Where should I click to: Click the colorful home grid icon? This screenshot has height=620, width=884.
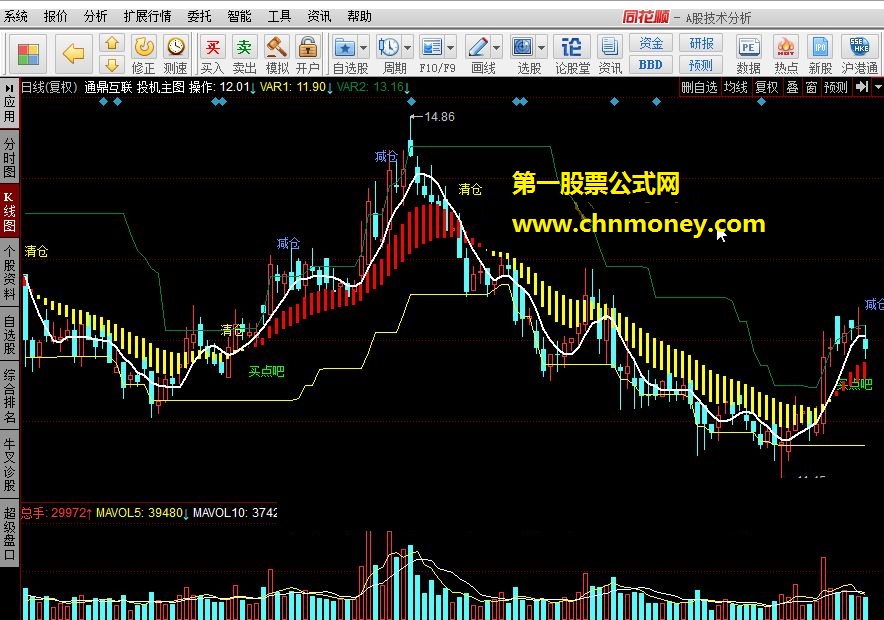pos(28,54)
